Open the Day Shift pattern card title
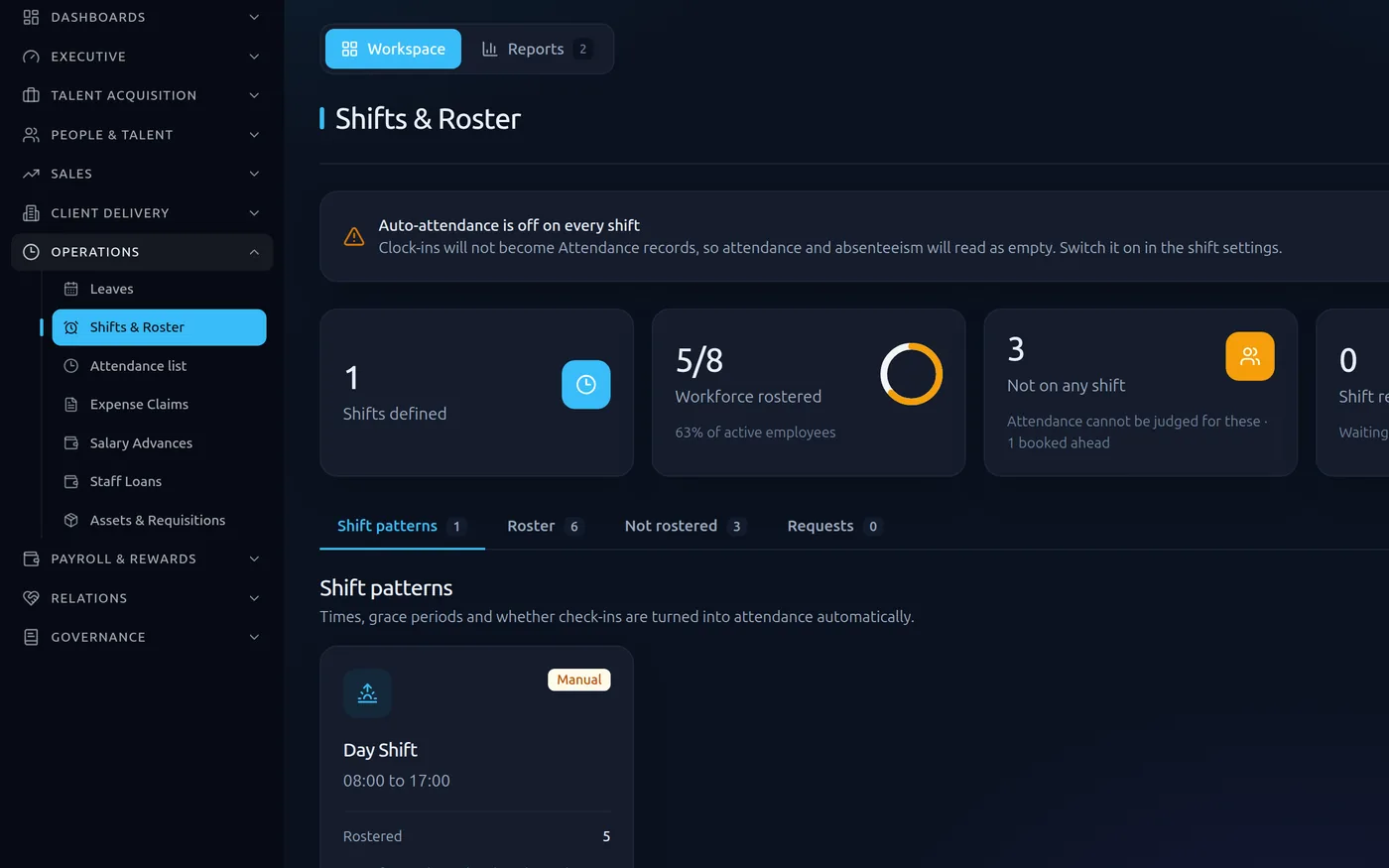Viewport: 1389px width, 868px height. tap(380, 750)
